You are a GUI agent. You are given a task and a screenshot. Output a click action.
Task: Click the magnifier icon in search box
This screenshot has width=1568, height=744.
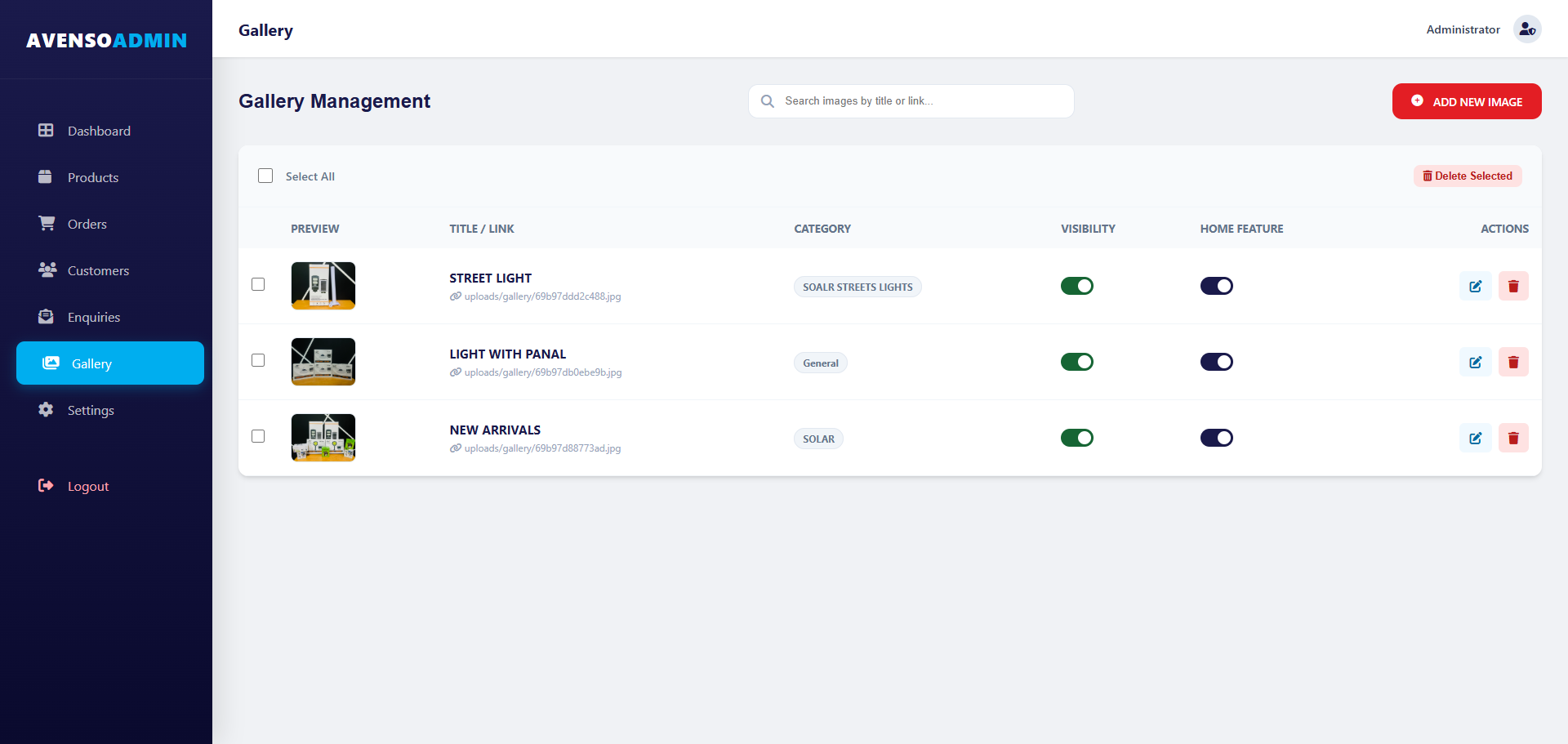pyautogui.click(x=768, y=101)
